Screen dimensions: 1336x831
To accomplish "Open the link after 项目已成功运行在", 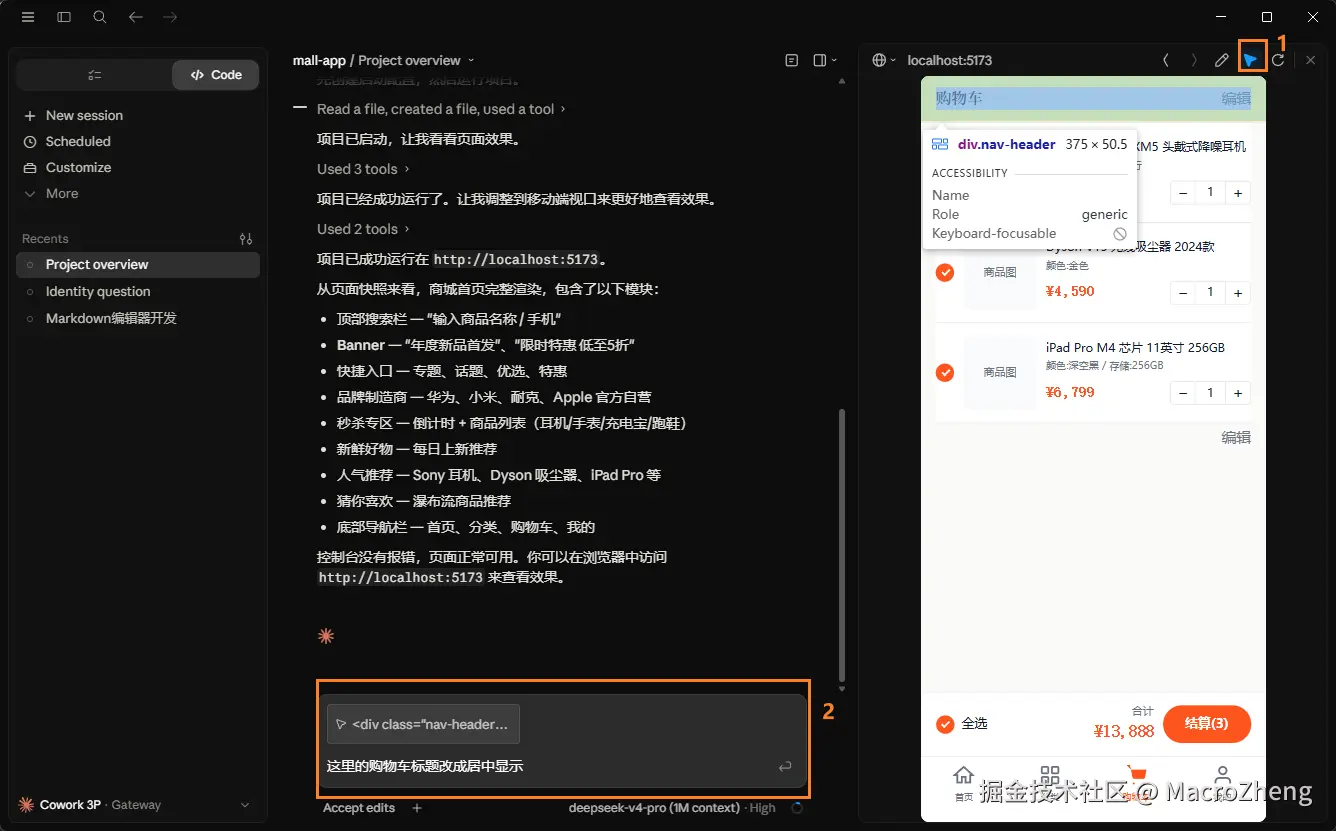I will (516, 260).
